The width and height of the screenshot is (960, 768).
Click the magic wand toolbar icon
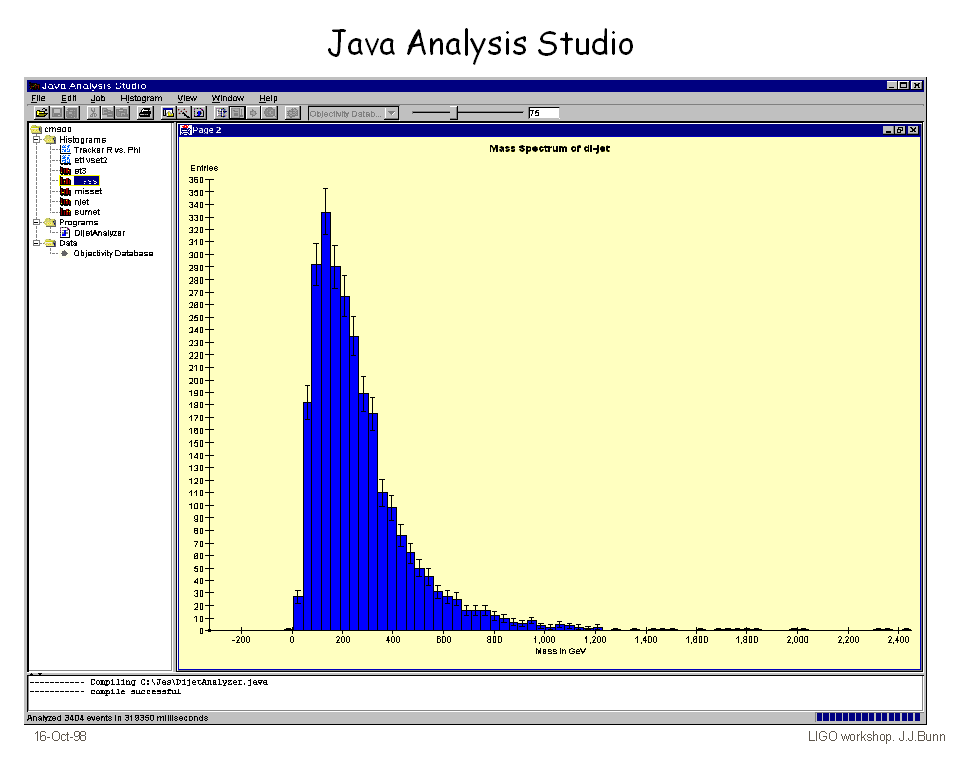coord(184,113)
